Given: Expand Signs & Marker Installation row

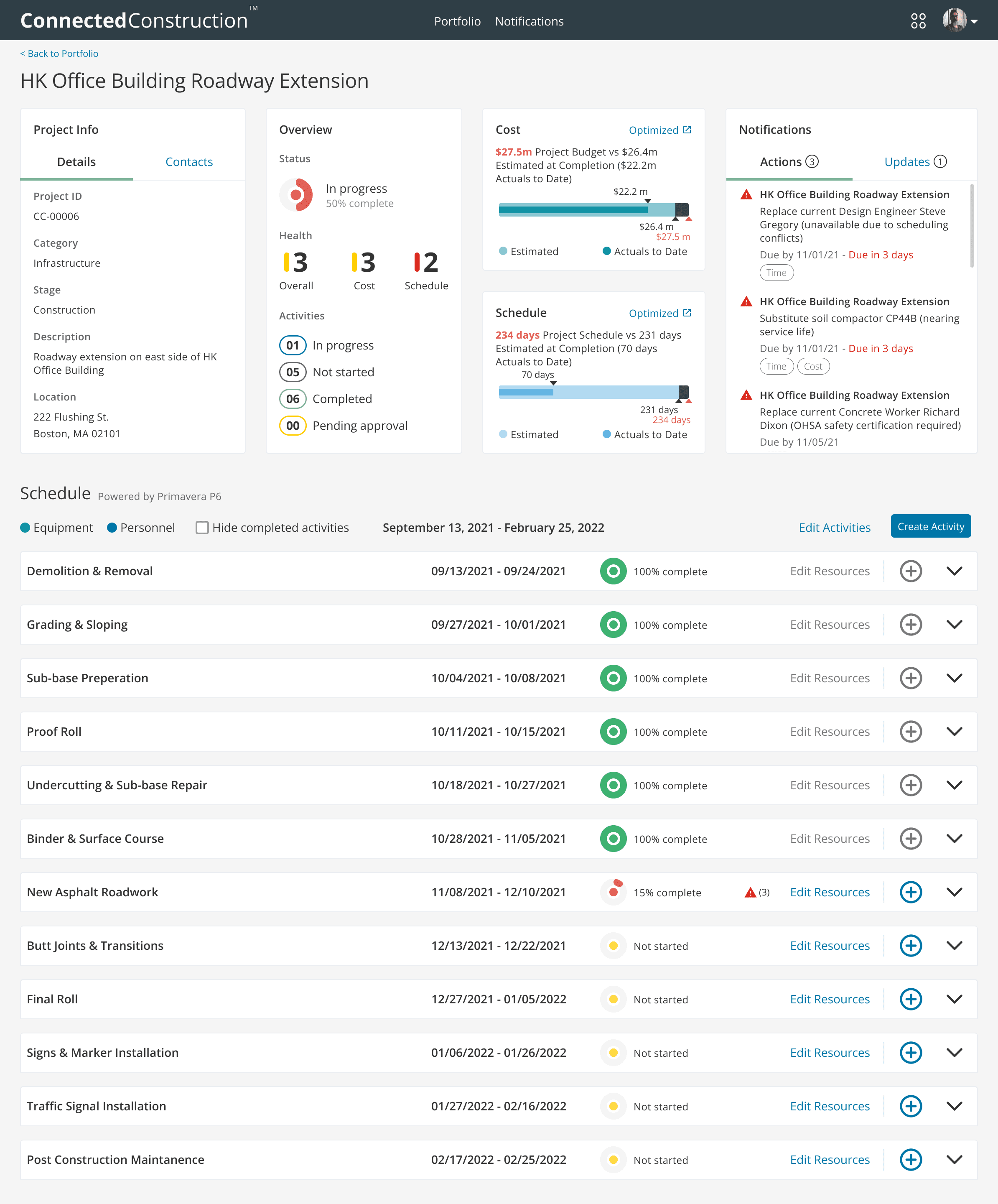Looking at the screenshot, I should point(954,1053).
